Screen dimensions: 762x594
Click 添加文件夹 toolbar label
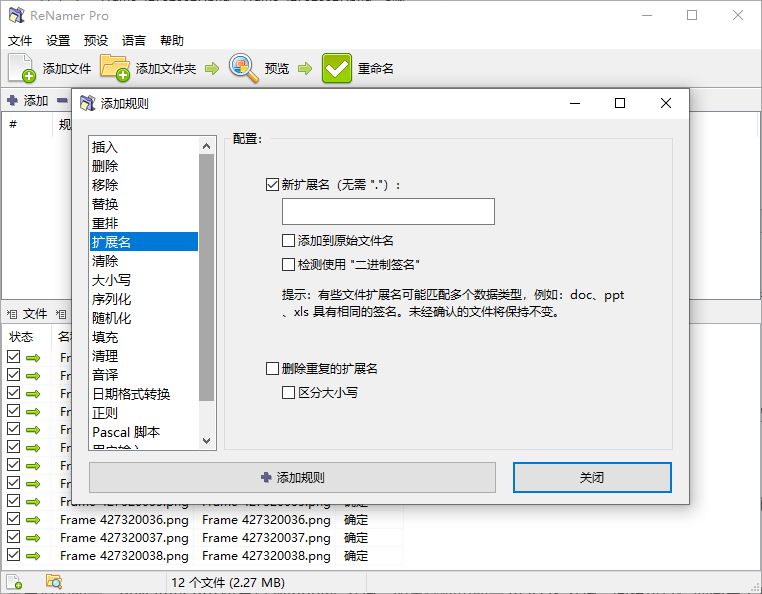pyautogui.click(x=166, y=69)
